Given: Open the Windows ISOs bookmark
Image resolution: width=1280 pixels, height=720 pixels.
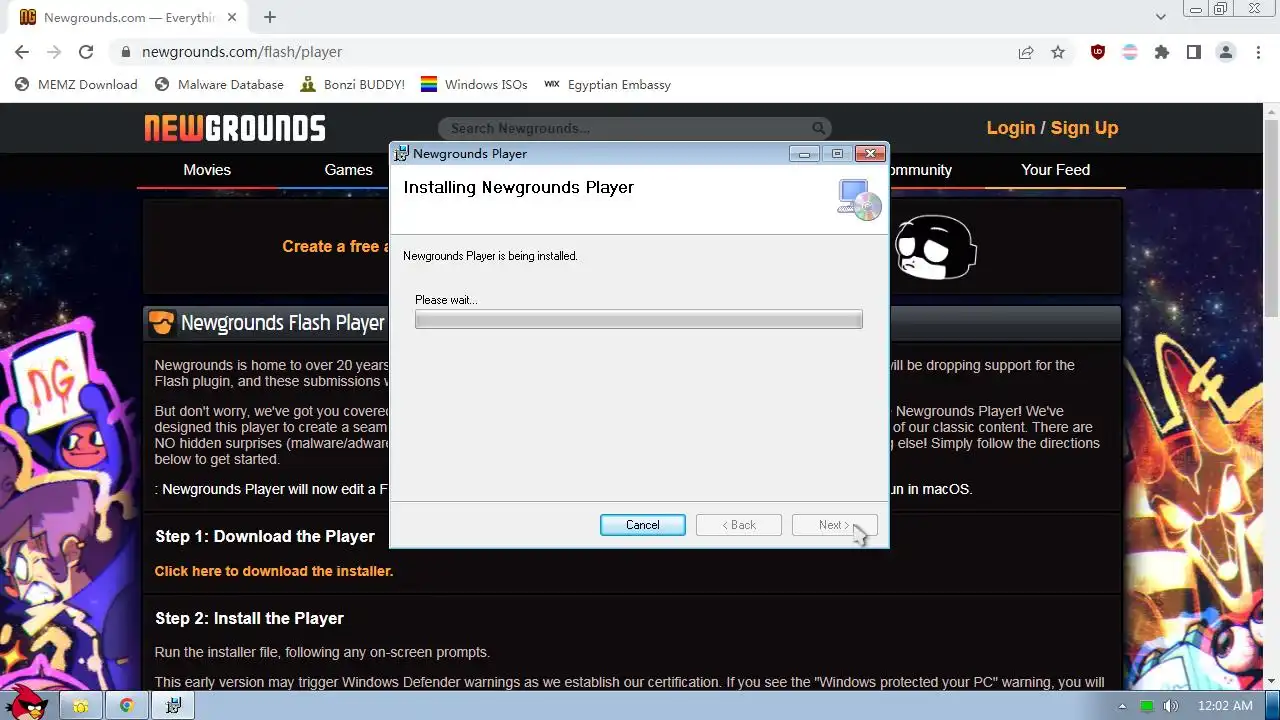Looking at the screenshot, I should [x=474, y=85].
